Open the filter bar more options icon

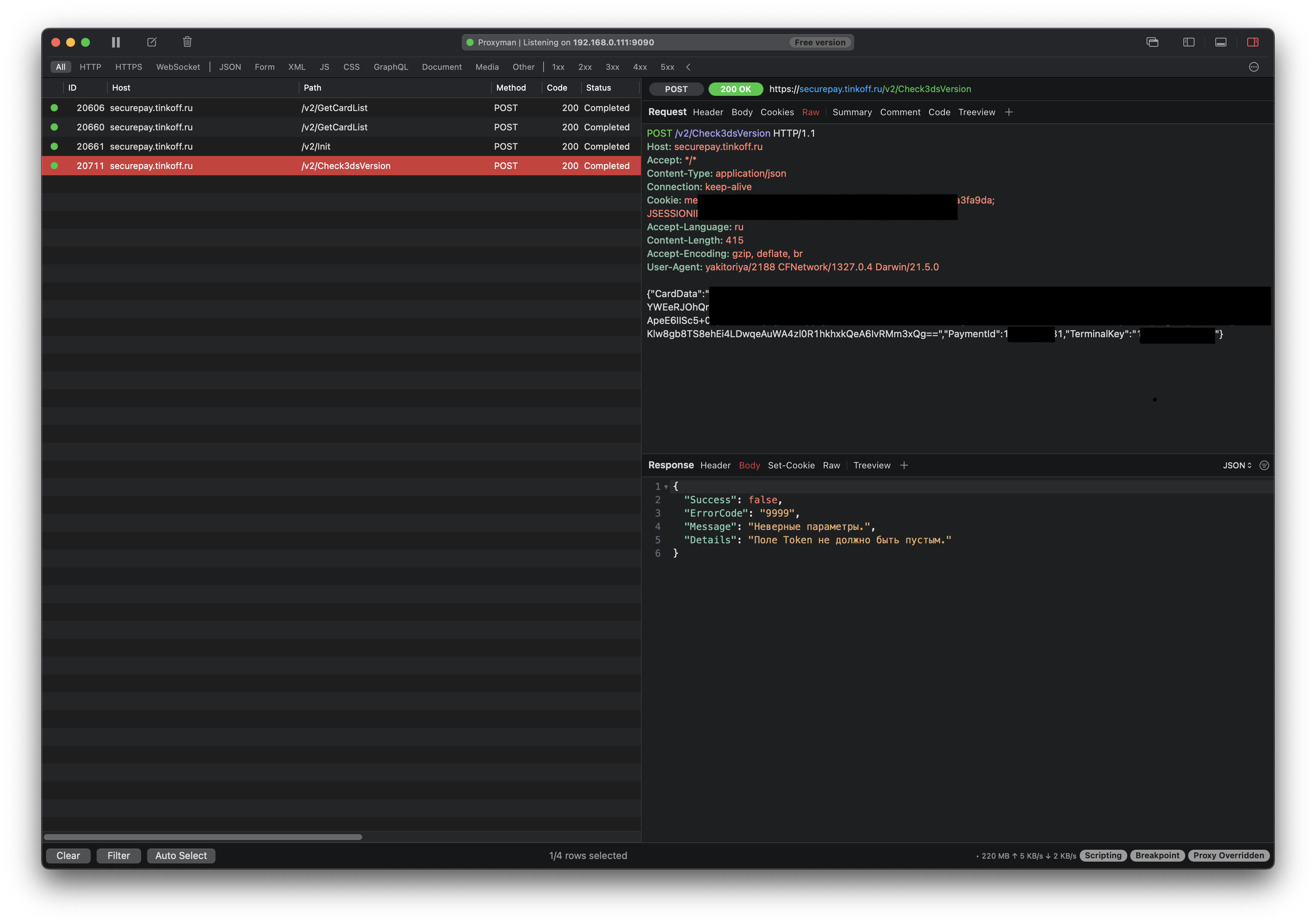click(x=1254, y=67)
